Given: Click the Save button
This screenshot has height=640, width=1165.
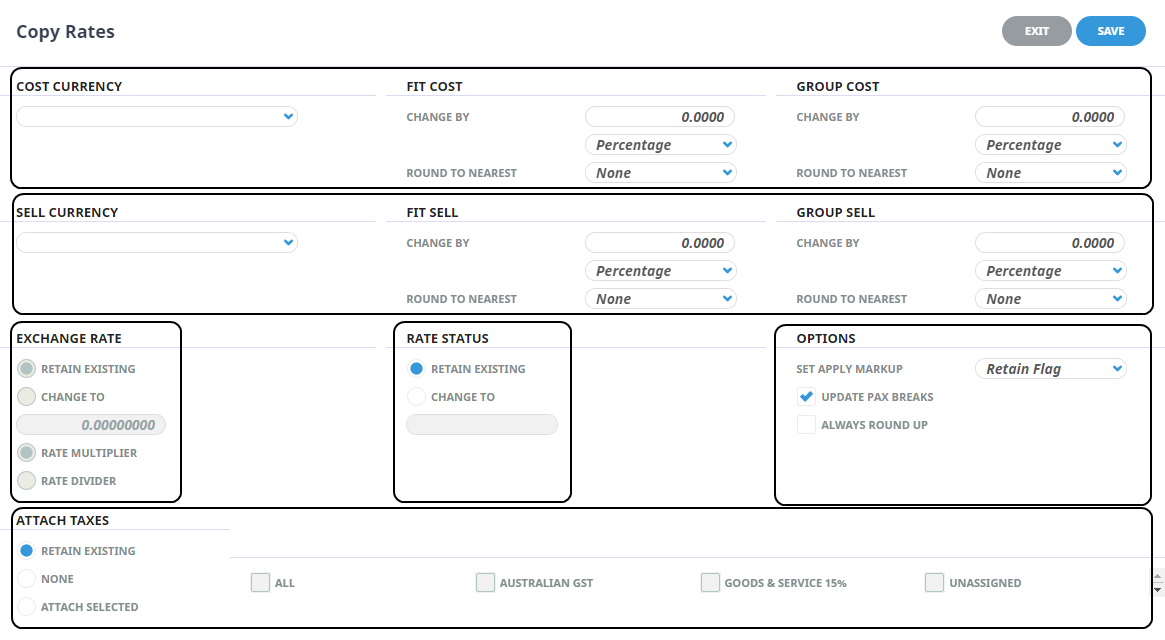Looking at the screenshot, I should (1110, 31).
